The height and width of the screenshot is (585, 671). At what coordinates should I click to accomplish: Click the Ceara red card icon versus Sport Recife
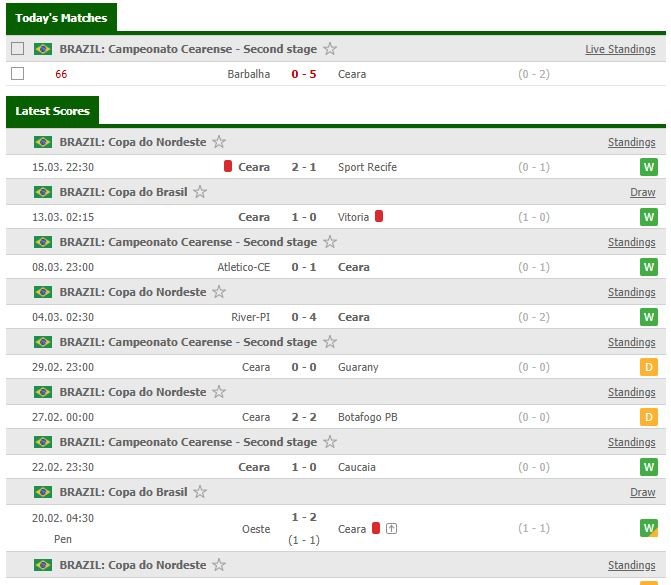228,166
